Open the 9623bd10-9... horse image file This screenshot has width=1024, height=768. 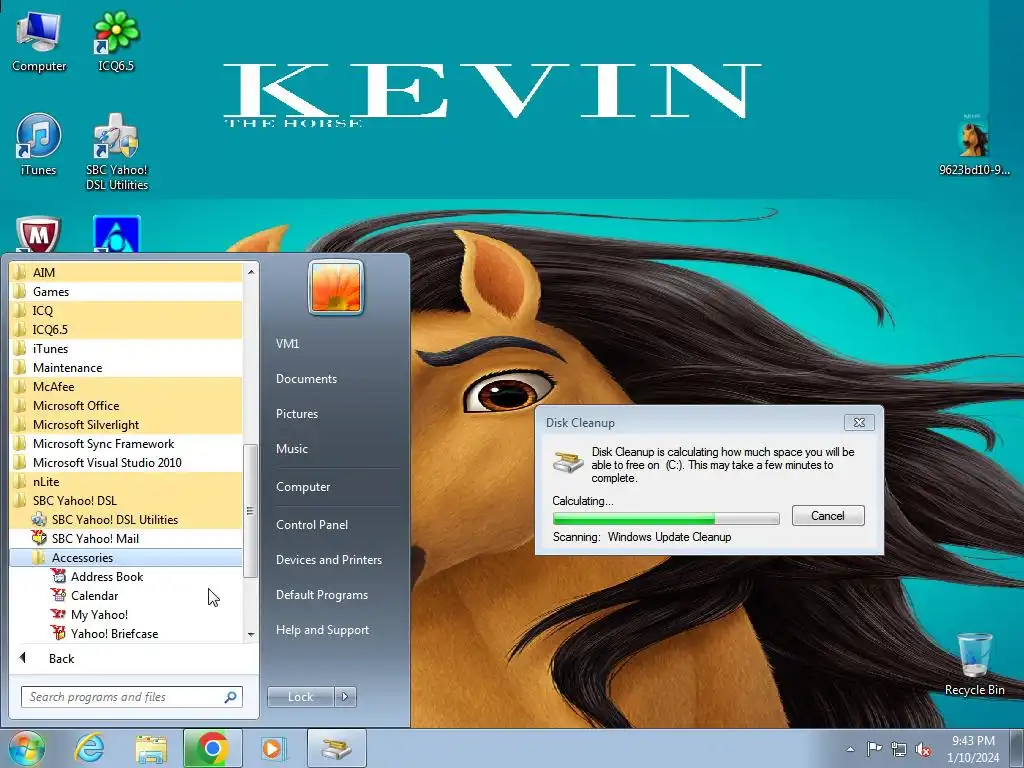coord(974,145)
